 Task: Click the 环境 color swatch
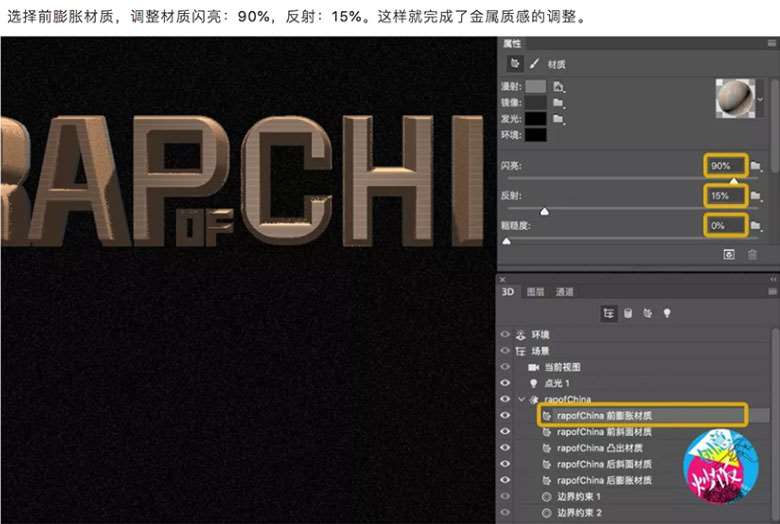click(536, 134)
